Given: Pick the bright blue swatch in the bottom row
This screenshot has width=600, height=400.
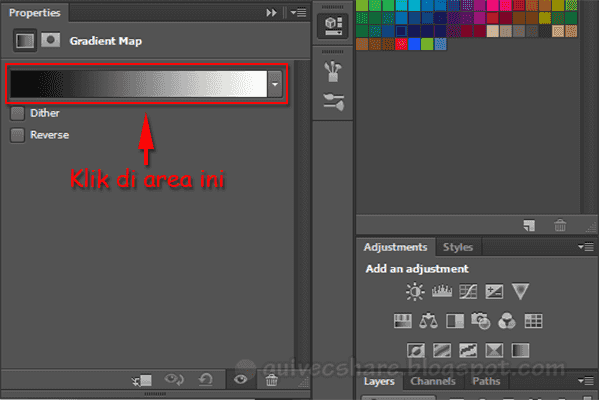Looking at the screenshot, I should tap(414, 44).
